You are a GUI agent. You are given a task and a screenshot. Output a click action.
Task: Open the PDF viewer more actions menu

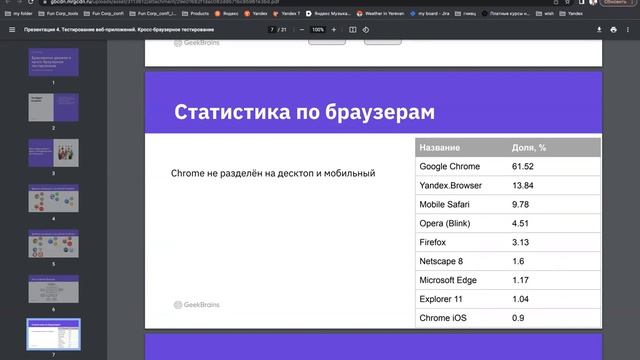point(628,30)
